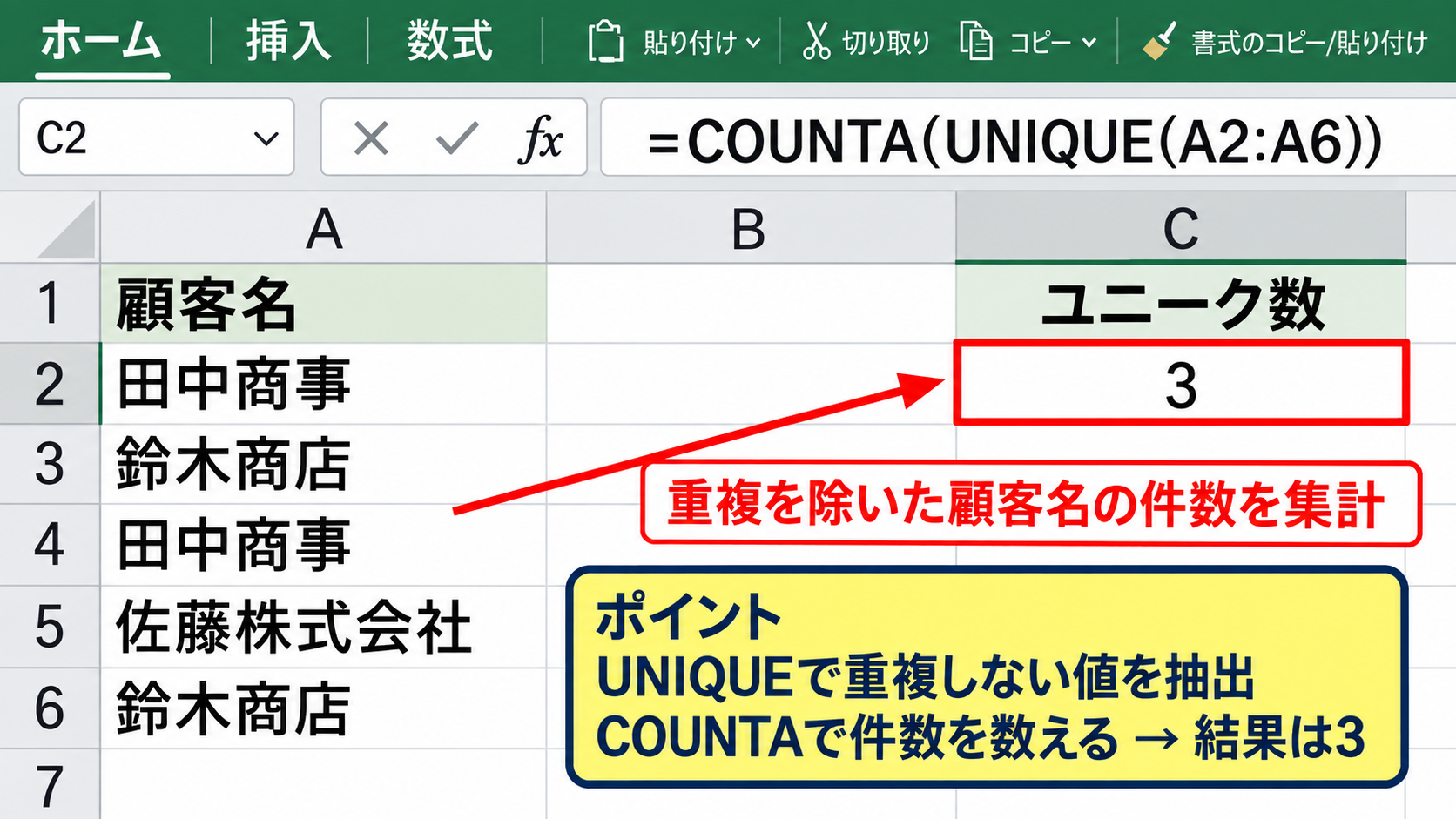
Task: Click empty cell B1
Action: tap(751, 303)
